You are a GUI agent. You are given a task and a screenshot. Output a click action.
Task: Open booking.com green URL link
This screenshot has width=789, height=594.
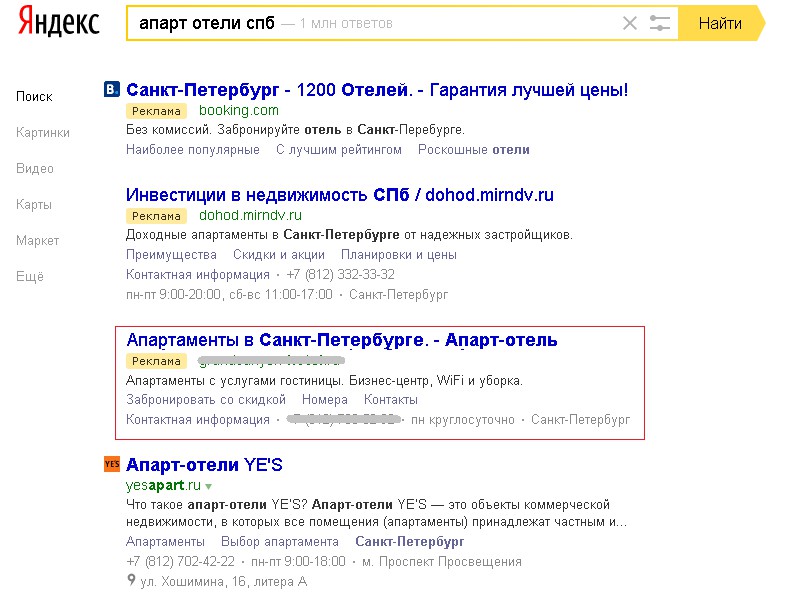pyautogui.click(x=239, y=110)
